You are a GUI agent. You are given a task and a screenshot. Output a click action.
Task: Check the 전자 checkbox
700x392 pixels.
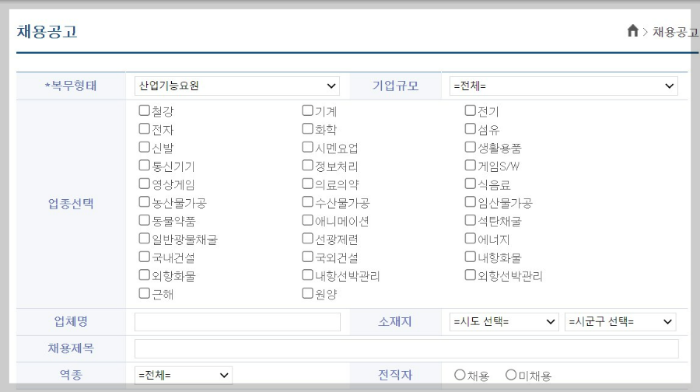pyautogui.click(x=144, y=129)
